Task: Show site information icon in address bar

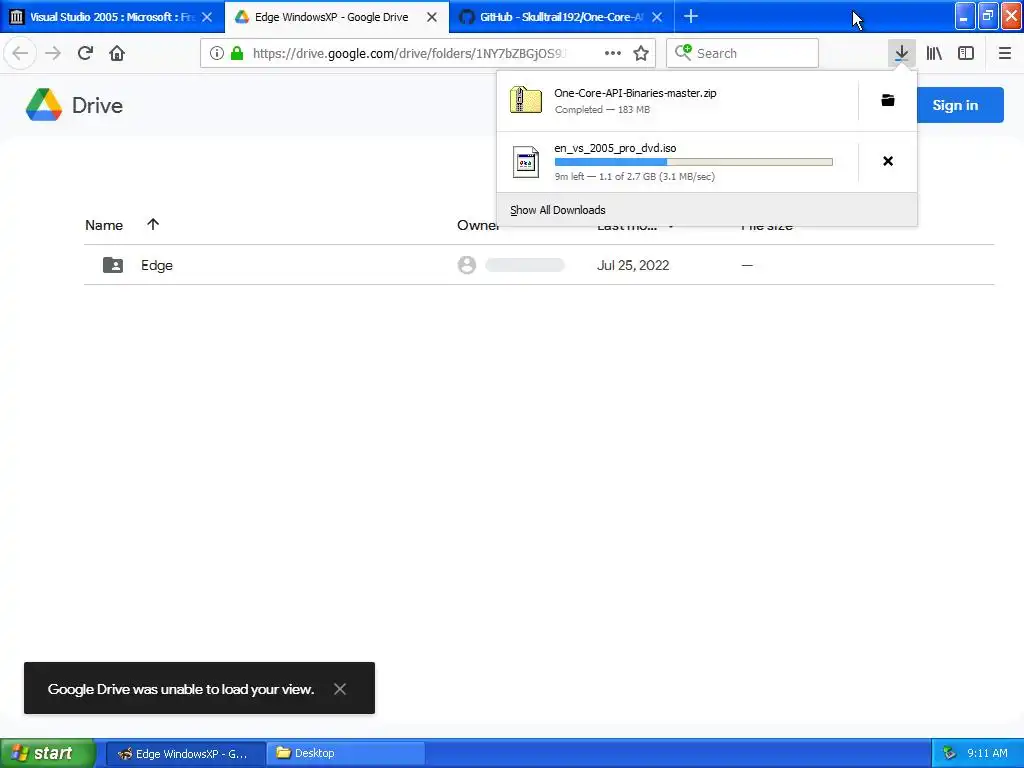Action: pos(217,53)
